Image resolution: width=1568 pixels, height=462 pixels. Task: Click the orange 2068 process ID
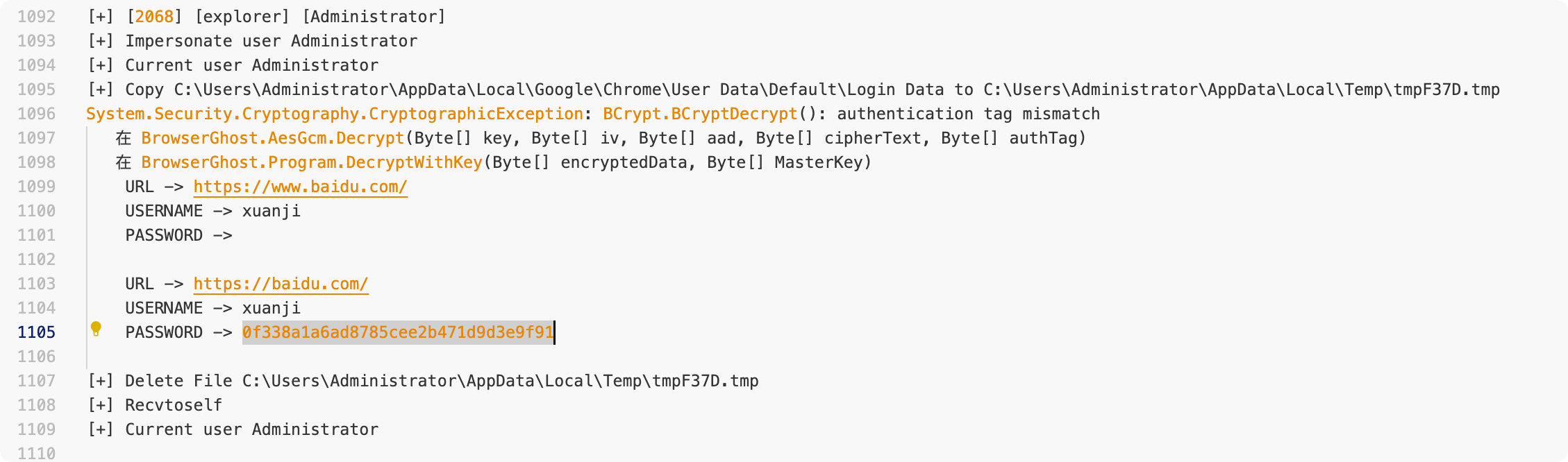tap(154, 17)
